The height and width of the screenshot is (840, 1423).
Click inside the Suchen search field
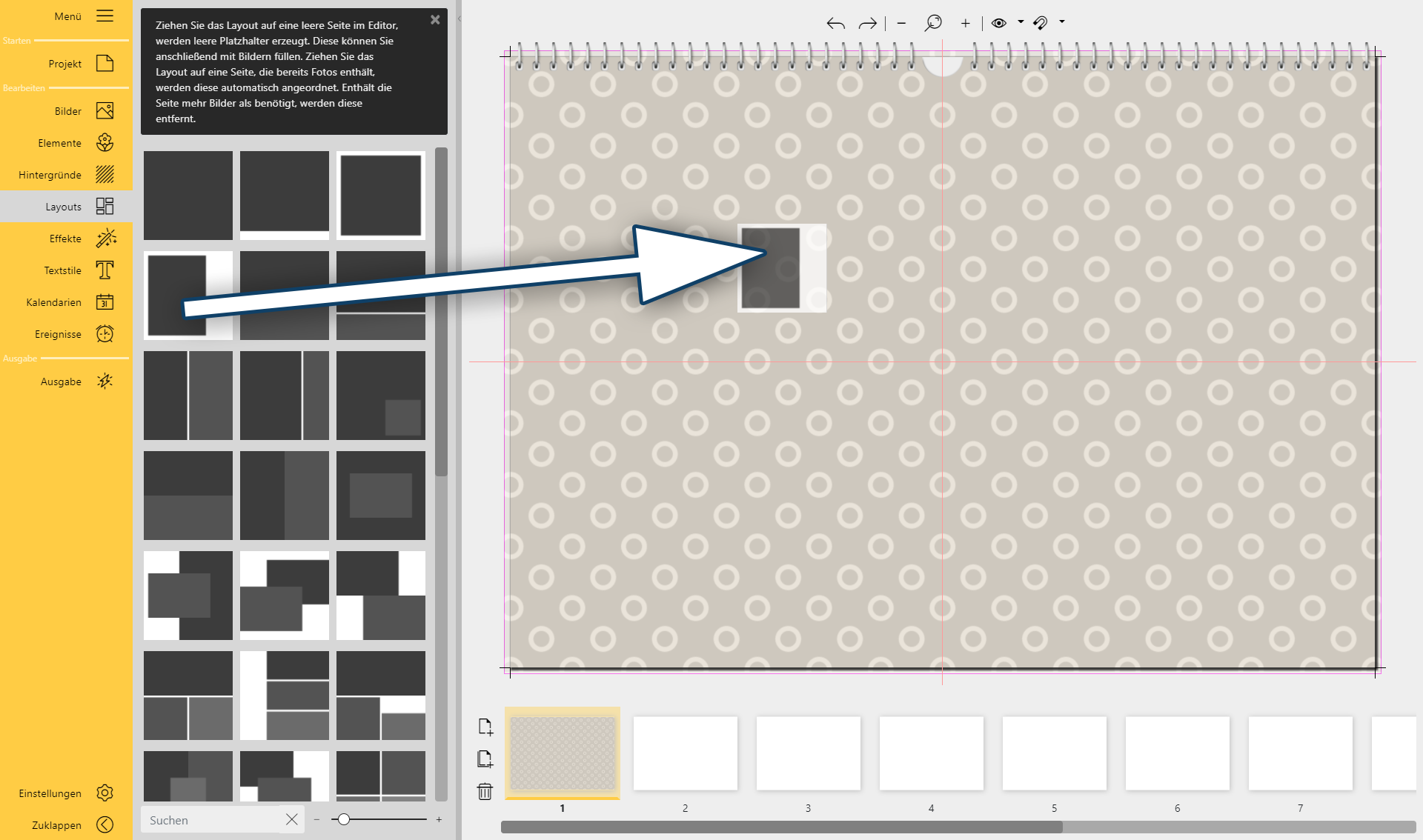click(x=208, y=820)
